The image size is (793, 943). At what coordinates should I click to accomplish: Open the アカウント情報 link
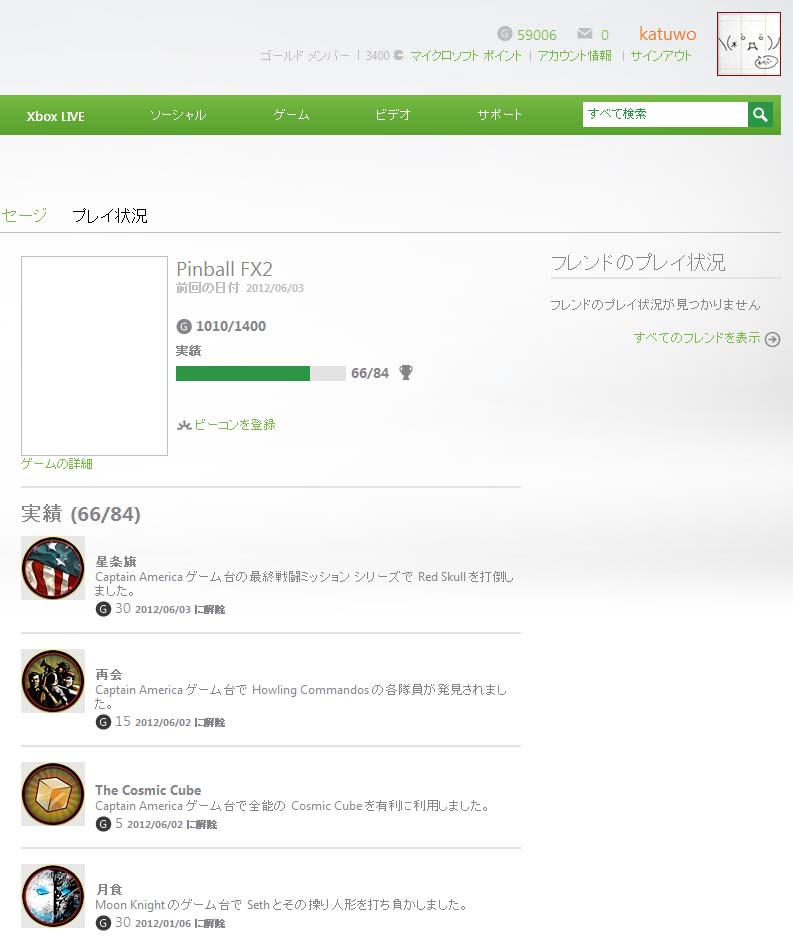574,56
